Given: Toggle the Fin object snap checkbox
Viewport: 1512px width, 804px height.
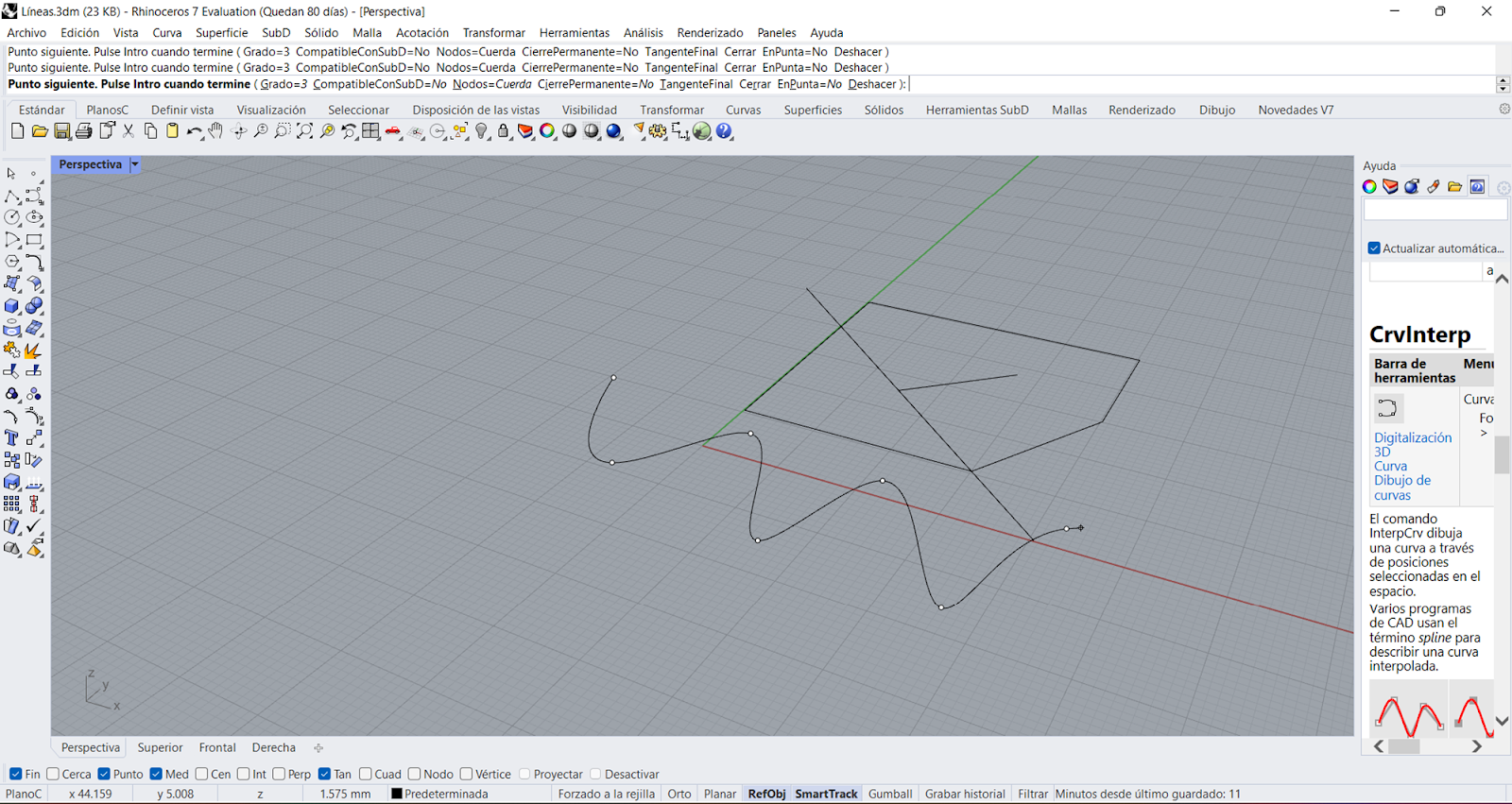Looking at the screenshot, I should click(15, 774).
